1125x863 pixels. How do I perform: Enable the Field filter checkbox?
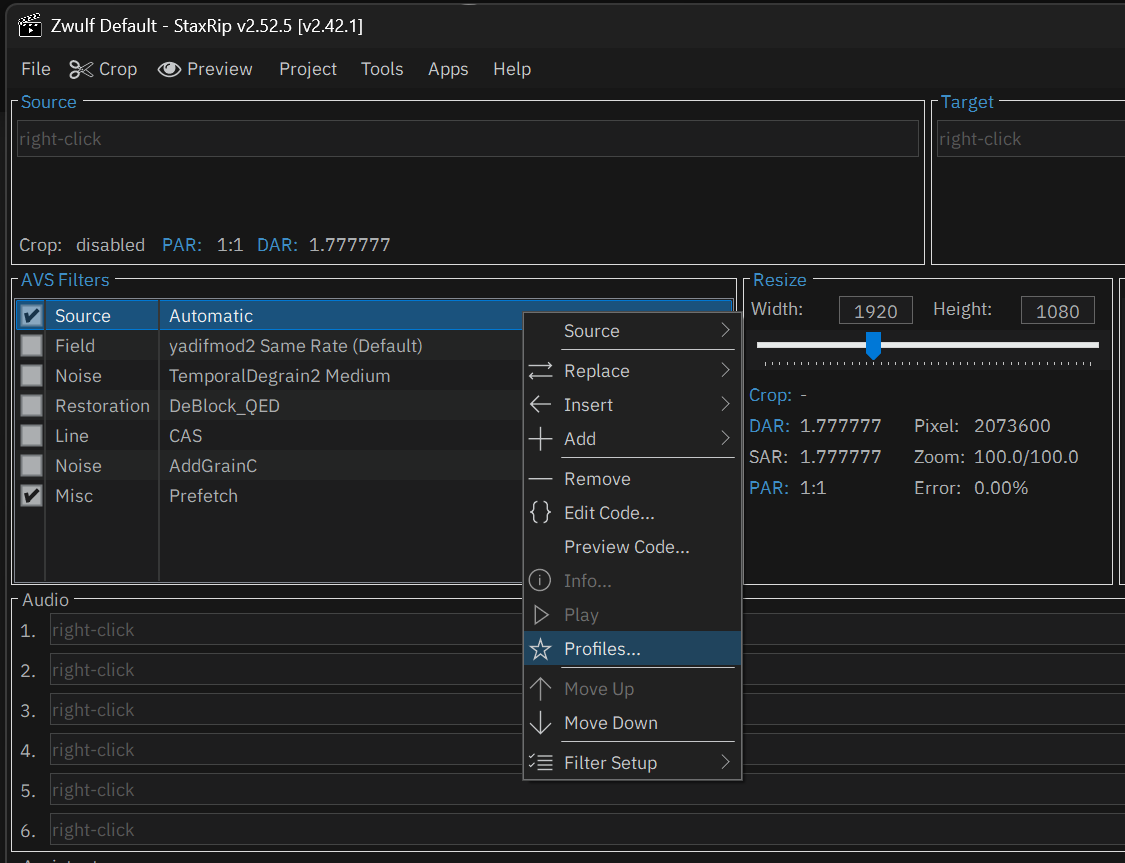pos(31,346)
